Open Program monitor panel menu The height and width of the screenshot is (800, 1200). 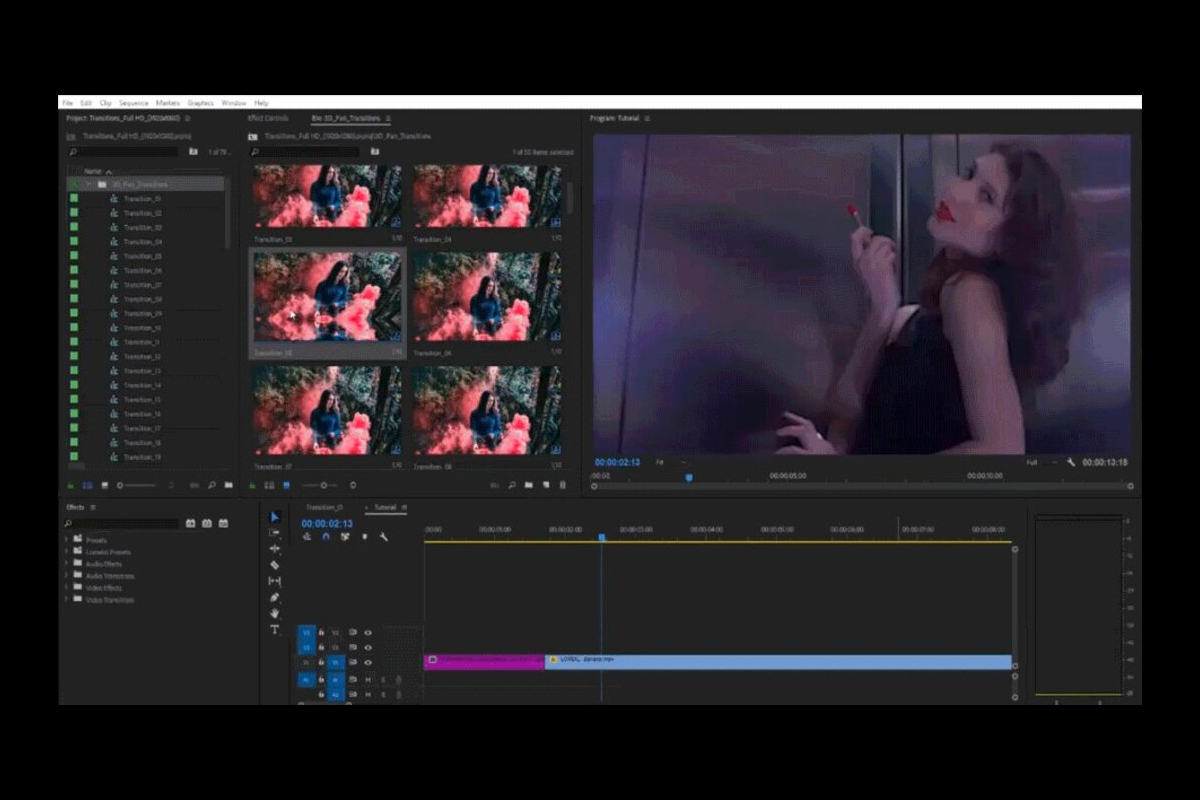(647, 118)
